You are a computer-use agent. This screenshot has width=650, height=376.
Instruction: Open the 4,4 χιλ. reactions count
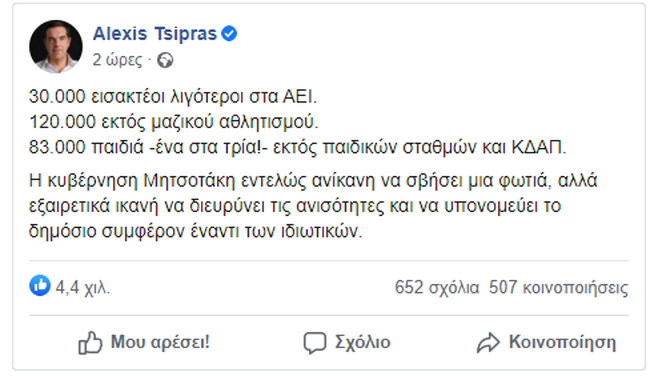(83, 287)
